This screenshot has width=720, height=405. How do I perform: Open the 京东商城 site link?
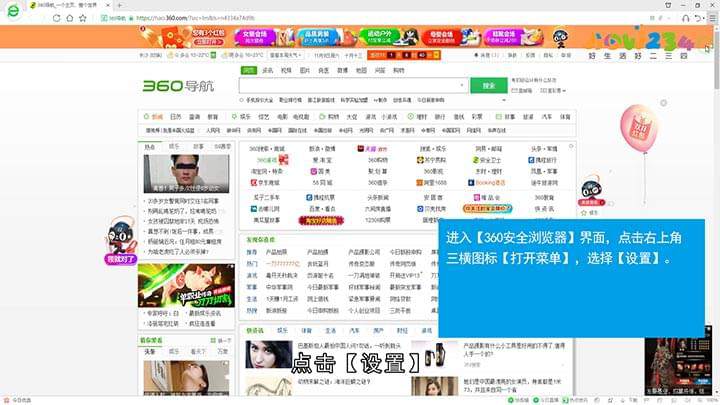(265, 183)
